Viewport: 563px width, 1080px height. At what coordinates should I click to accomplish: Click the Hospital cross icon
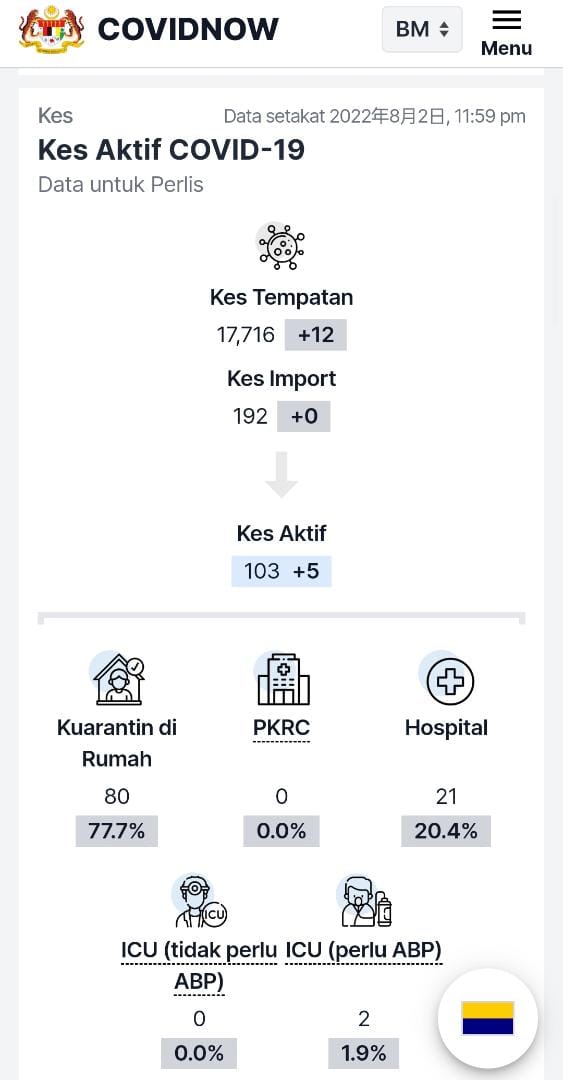click(447, 678)
